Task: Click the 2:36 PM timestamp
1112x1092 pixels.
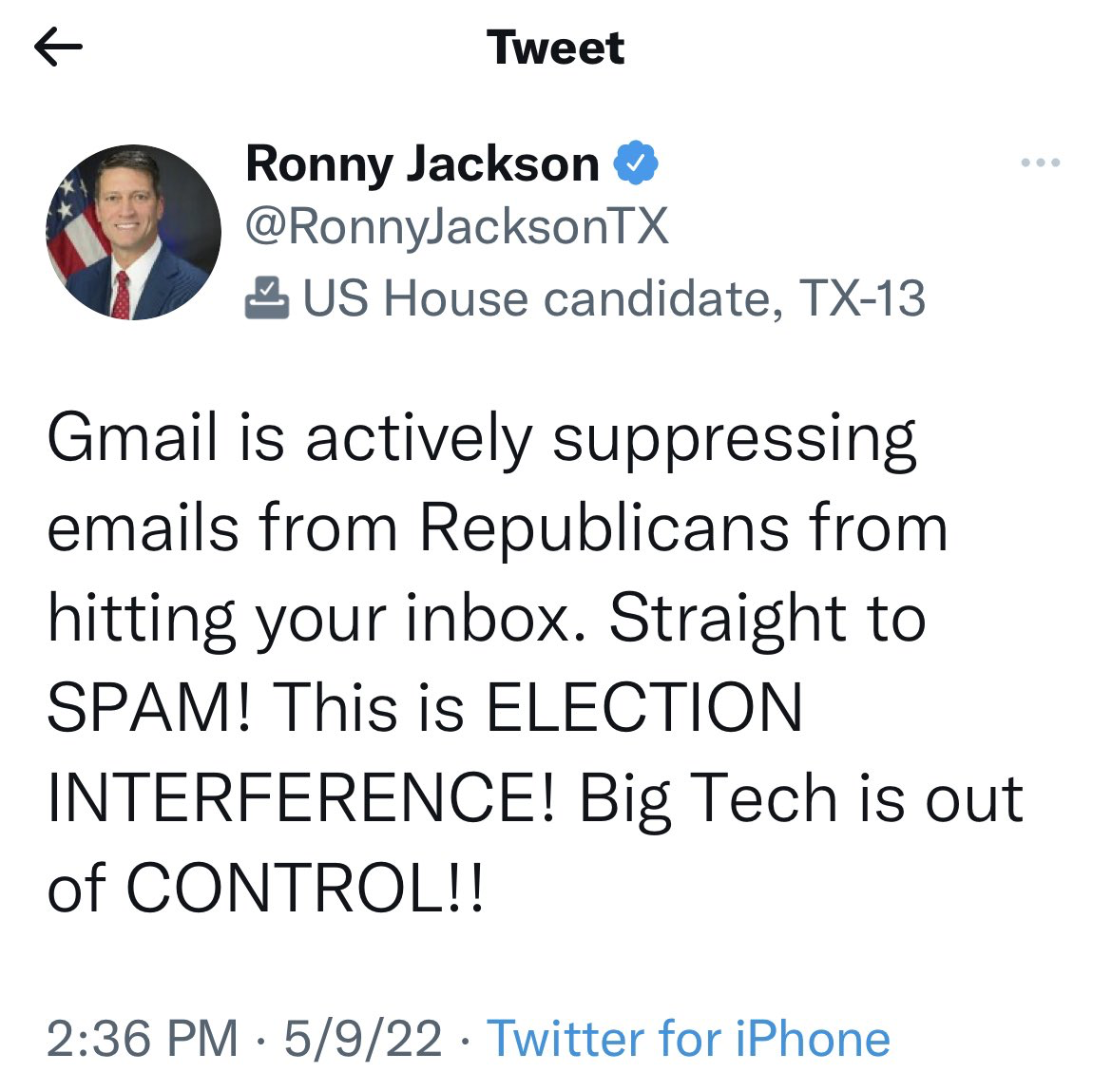Action: [x=143, y=1038]
